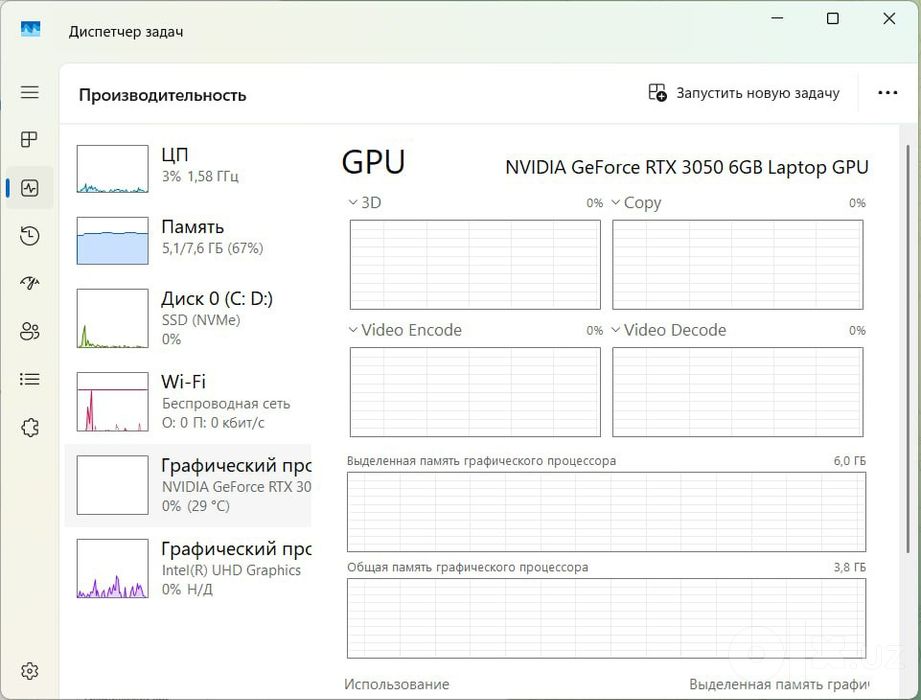Image resolution: width=921 pixels, height=700 pixels.
Task: Open the Copy graph type dropdown
Action: click(636, 203)
